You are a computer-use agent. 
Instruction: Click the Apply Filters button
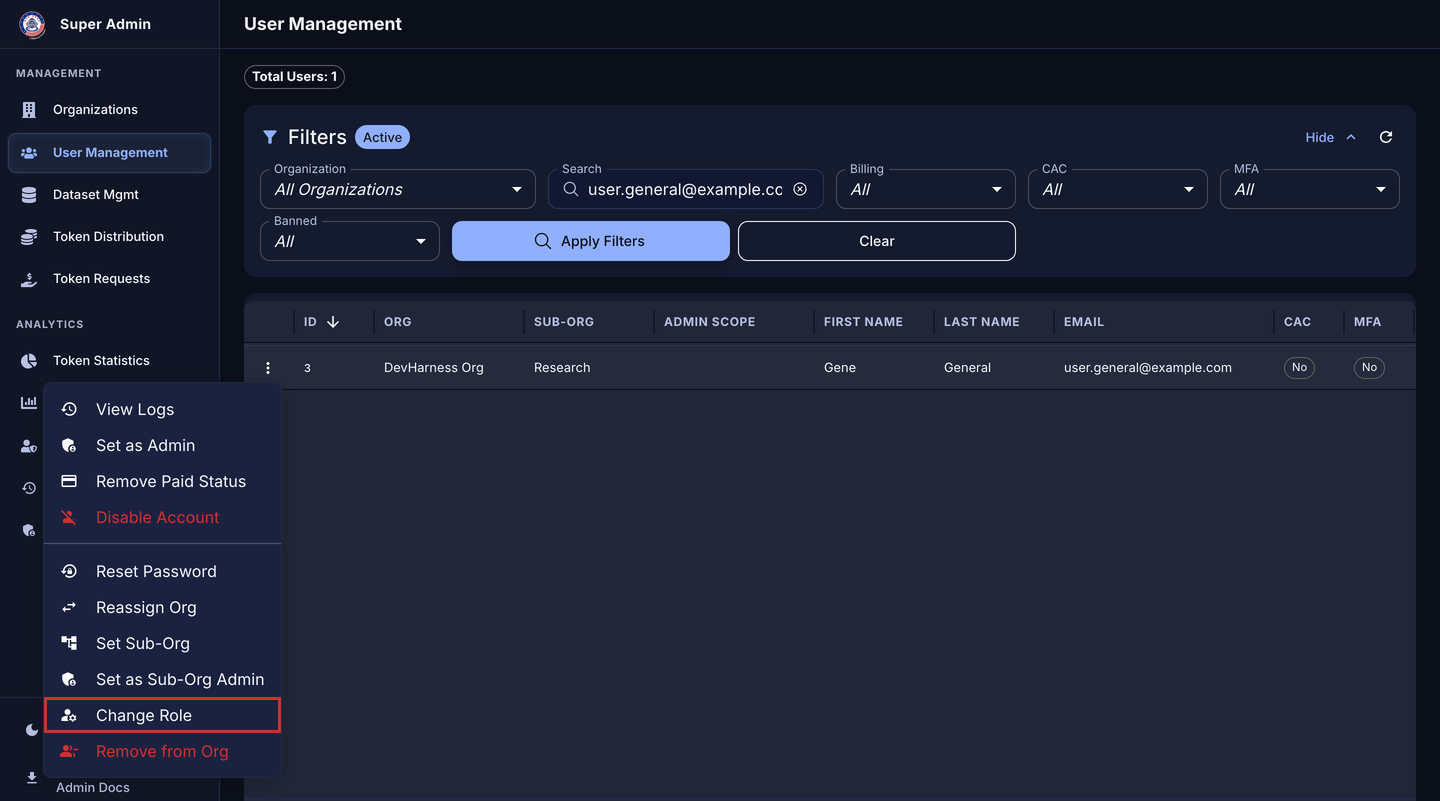pos(591,241)
